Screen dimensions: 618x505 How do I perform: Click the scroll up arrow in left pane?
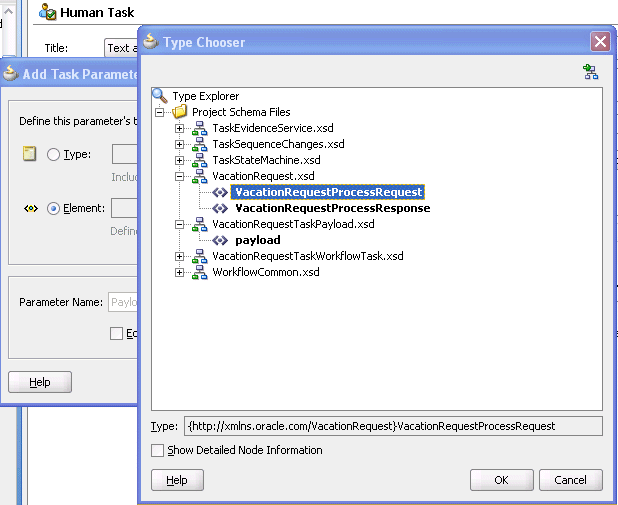(x=9, y=12)
